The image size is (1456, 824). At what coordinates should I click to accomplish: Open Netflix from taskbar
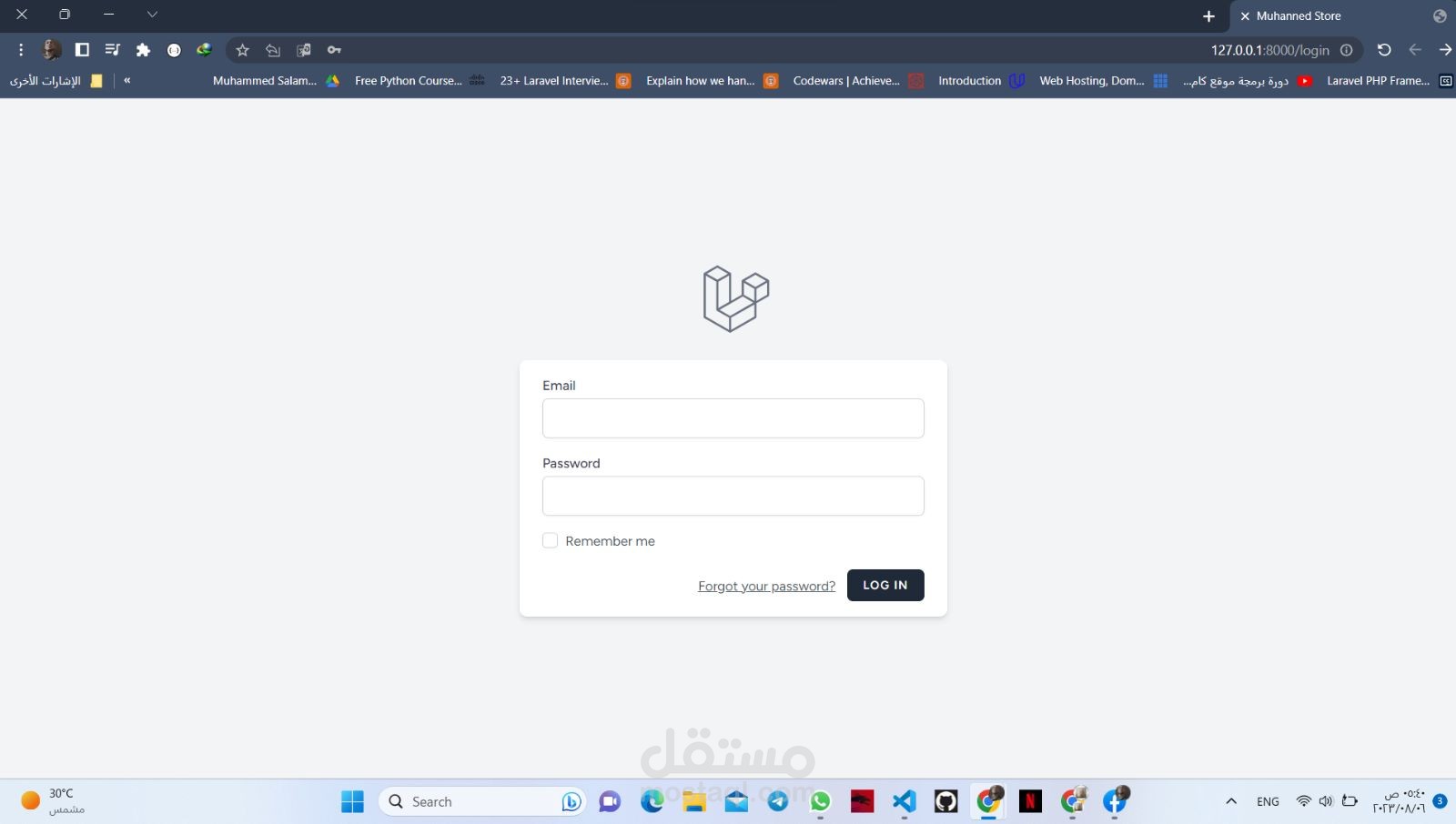[x=1030, y=801]
